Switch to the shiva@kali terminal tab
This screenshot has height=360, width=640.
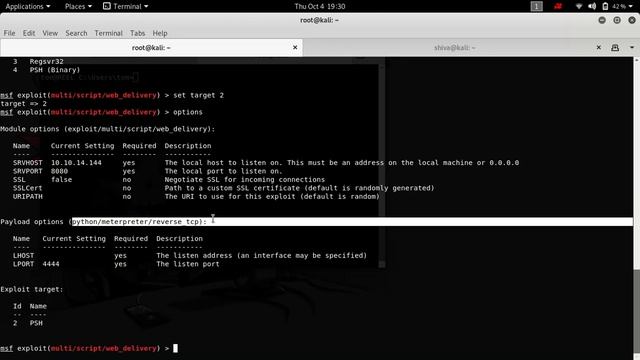tap(455, 48)
